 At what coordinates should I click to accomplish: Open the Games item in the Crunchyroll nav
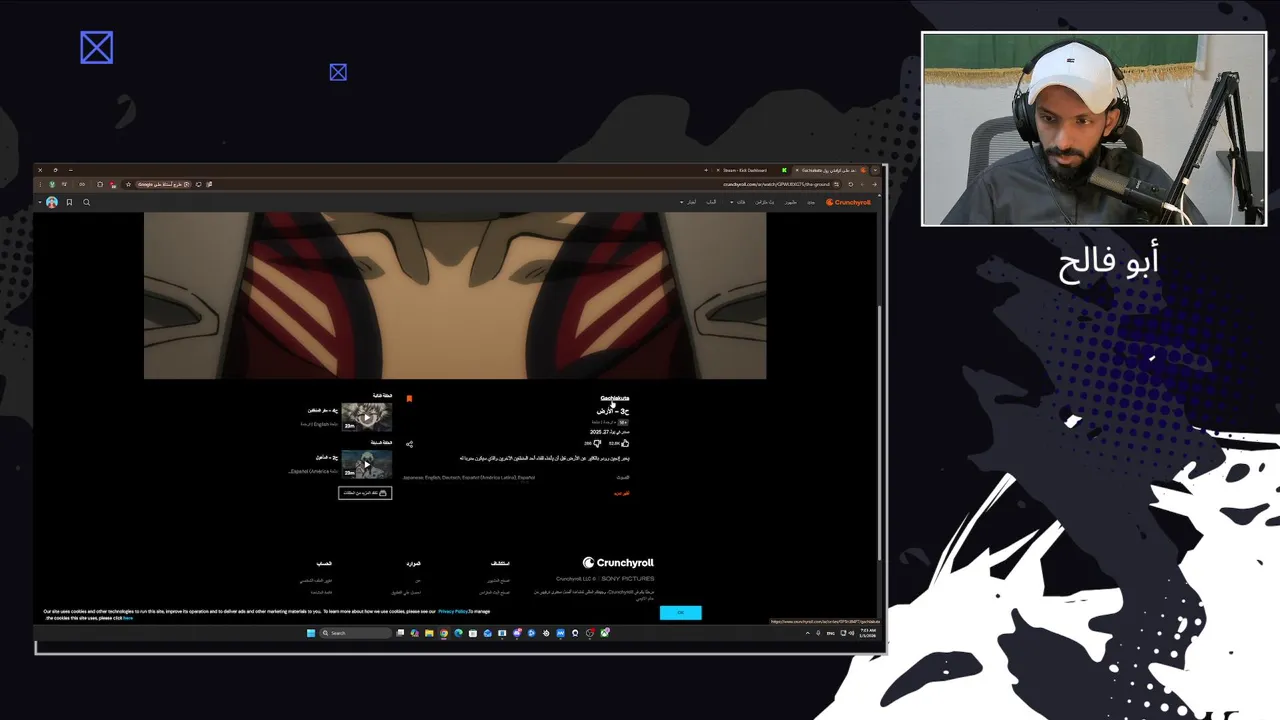point(711,202)
